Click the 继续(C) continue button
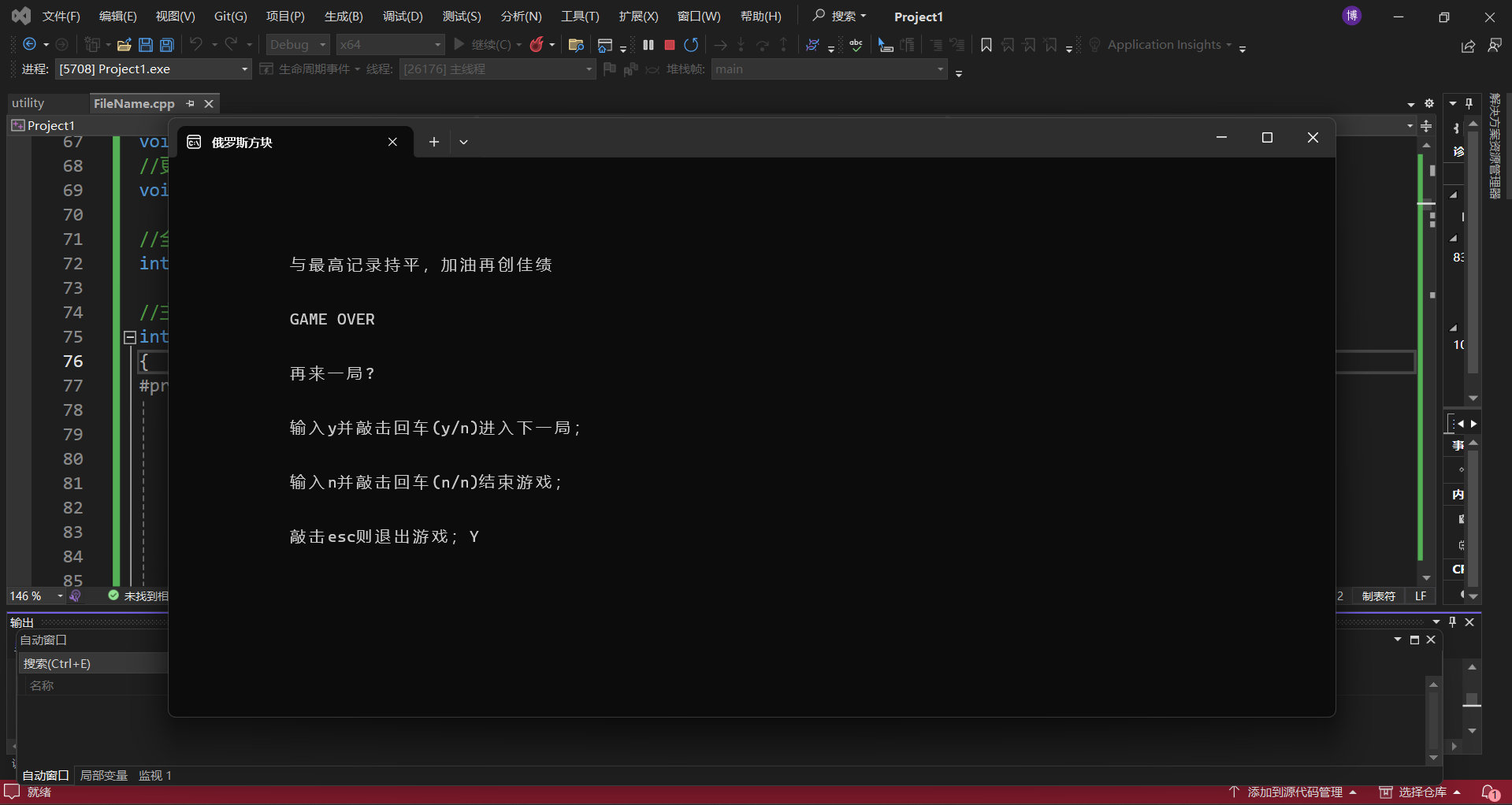This screenshot has height=805, width=1512. pos(484,45)
